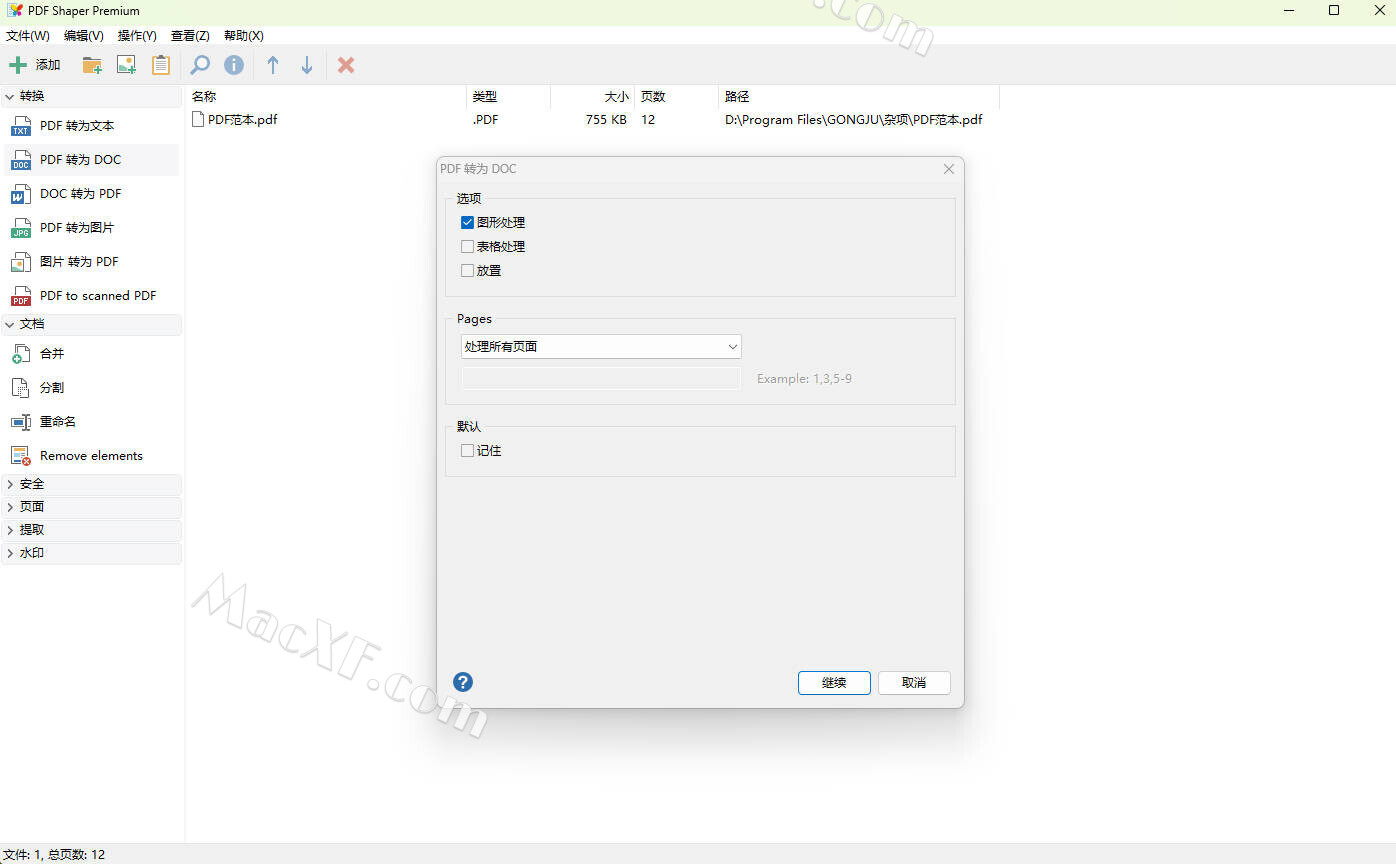Select PDF范本.pdf in the file list
This screenshot has height=864, width=1396.
pos(242,120)
